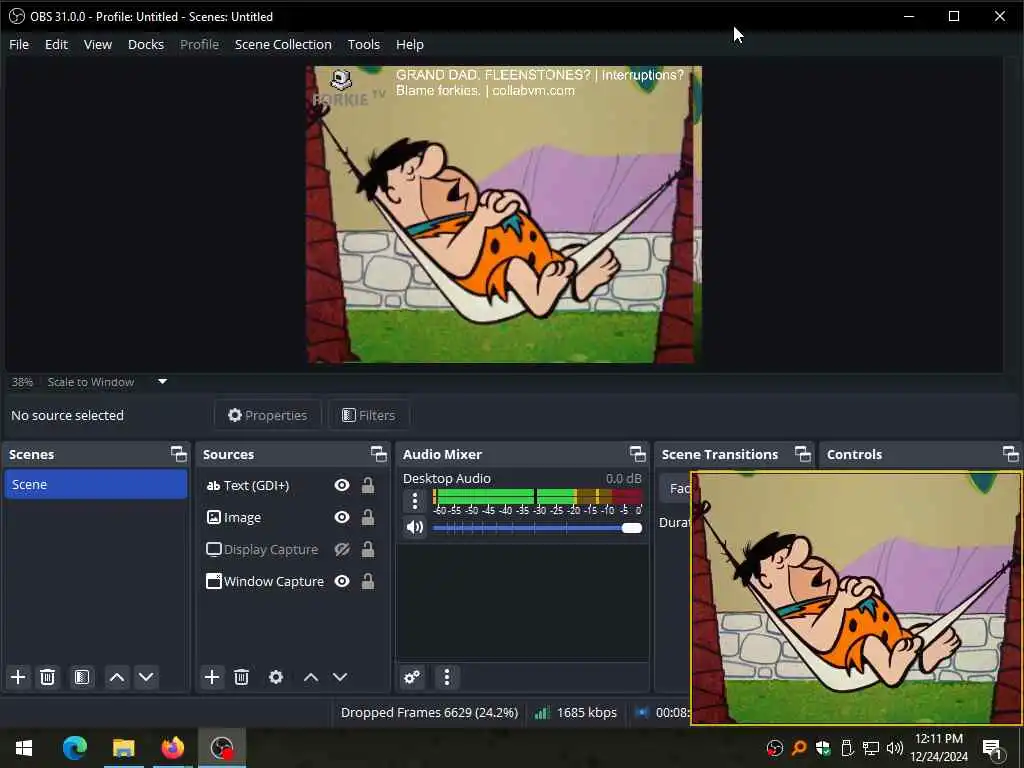
Task: Select the Display Capture source row
Action: [292, 549]
